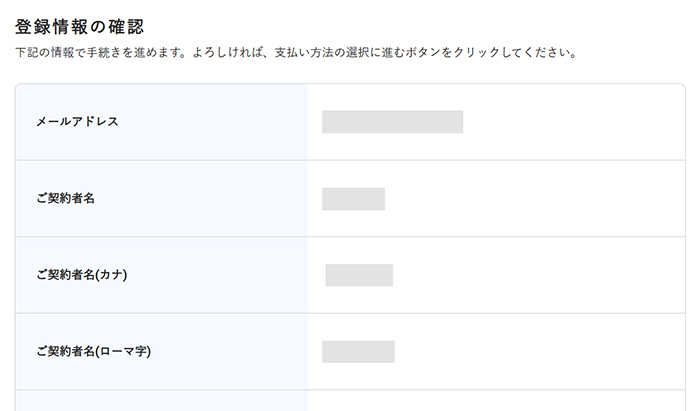Click the masked romaji name value
Viewport: 700px width, 411px height.
point(358,351)
